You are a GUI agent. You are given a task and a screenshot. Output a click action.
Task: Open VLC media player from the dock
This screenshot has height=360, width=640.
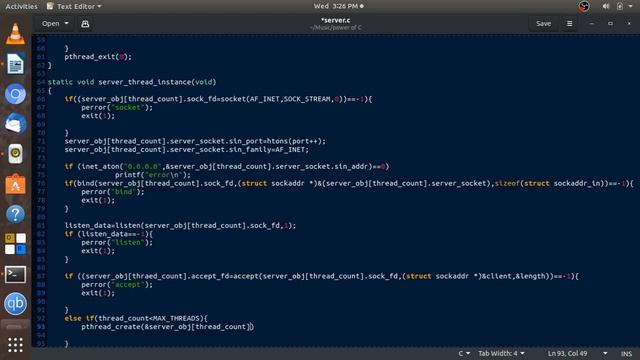point(15,34)
